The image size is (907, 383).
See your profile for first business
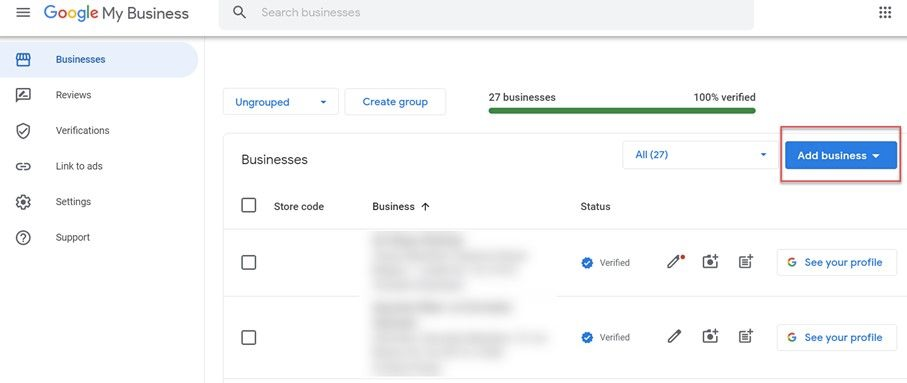coord(836,263)
